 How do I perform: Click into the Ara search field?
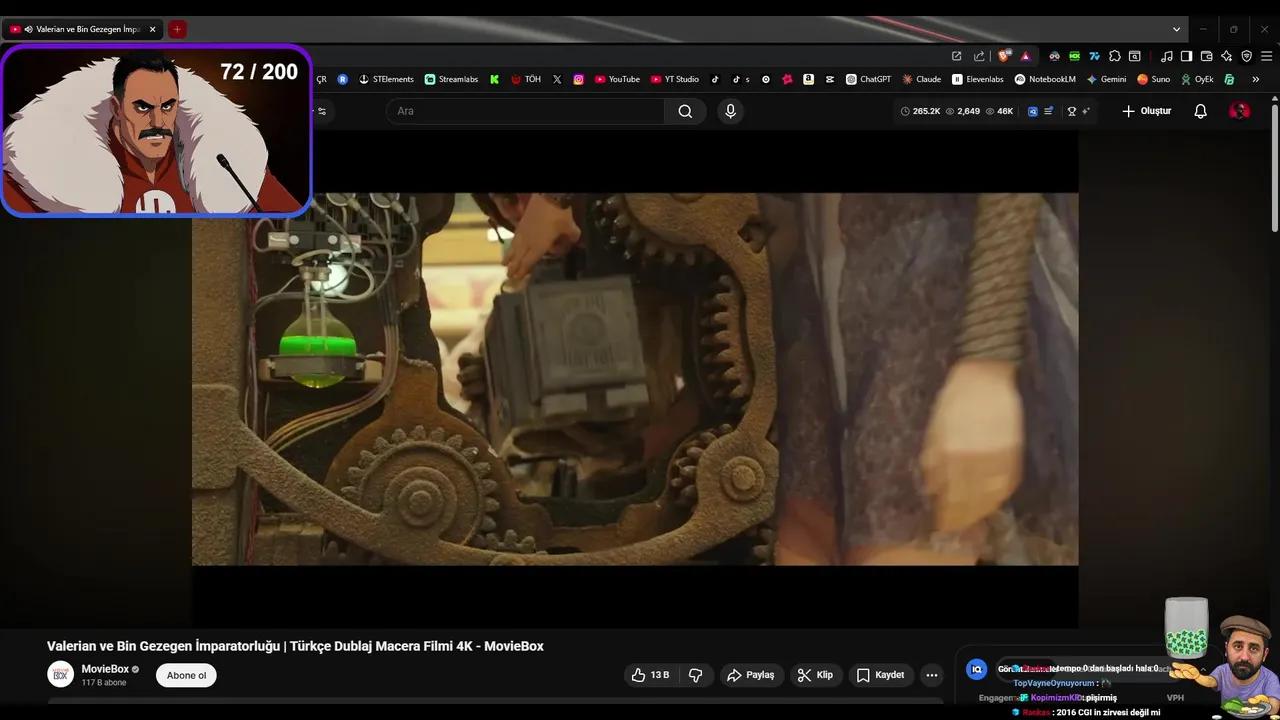525,111
